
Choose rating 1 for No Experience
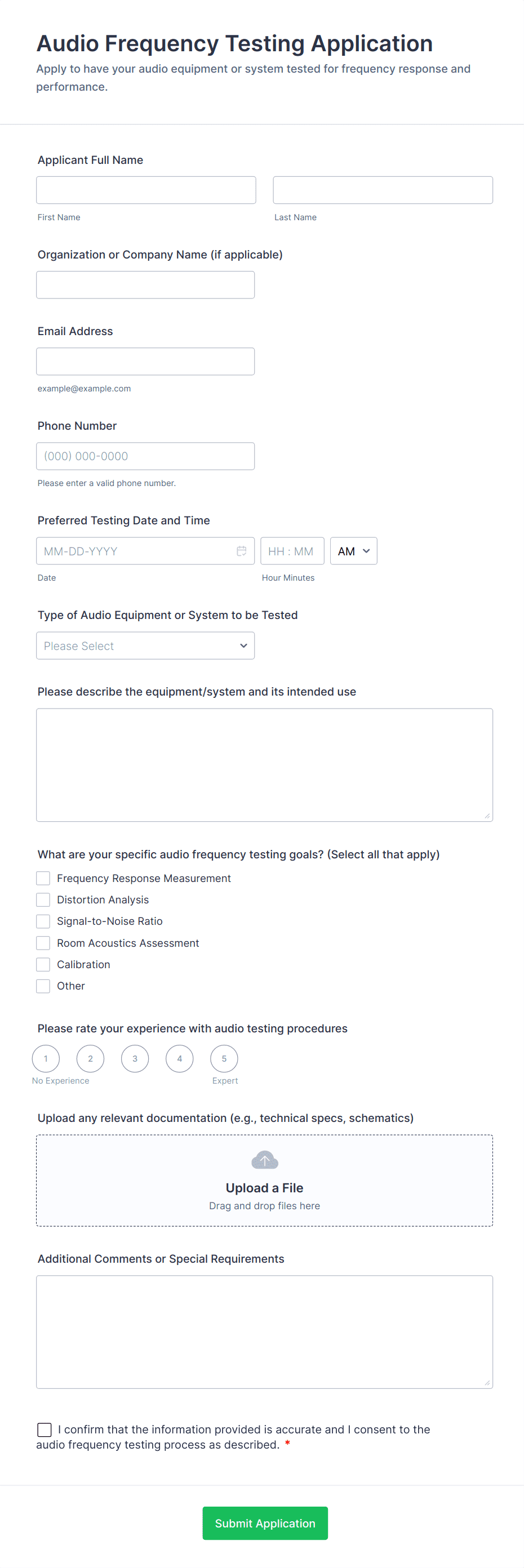(46, 1058)
